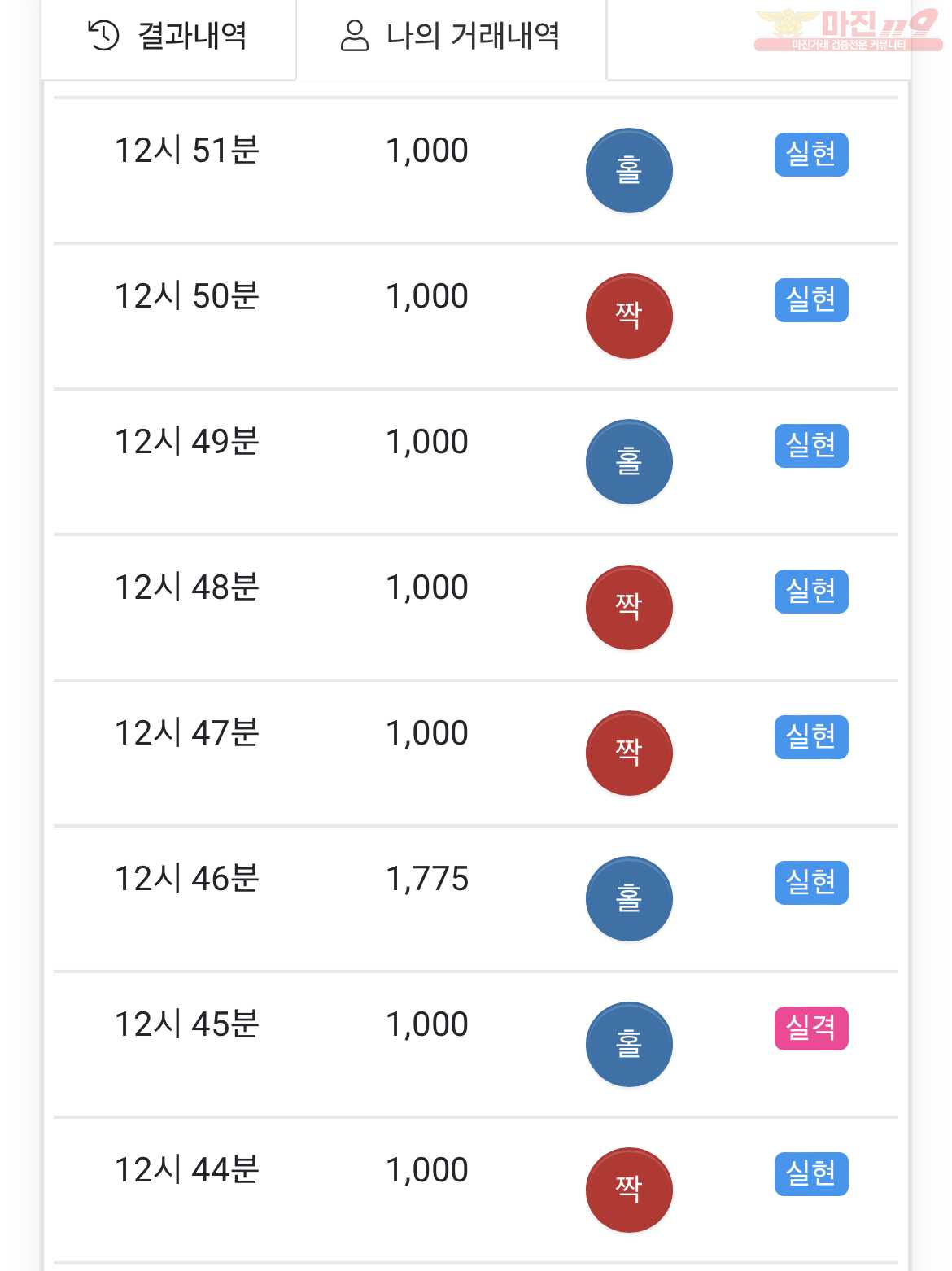Click the 12시 48분 time label
This screenshot has height=1271, width=952.
point(187,587)
